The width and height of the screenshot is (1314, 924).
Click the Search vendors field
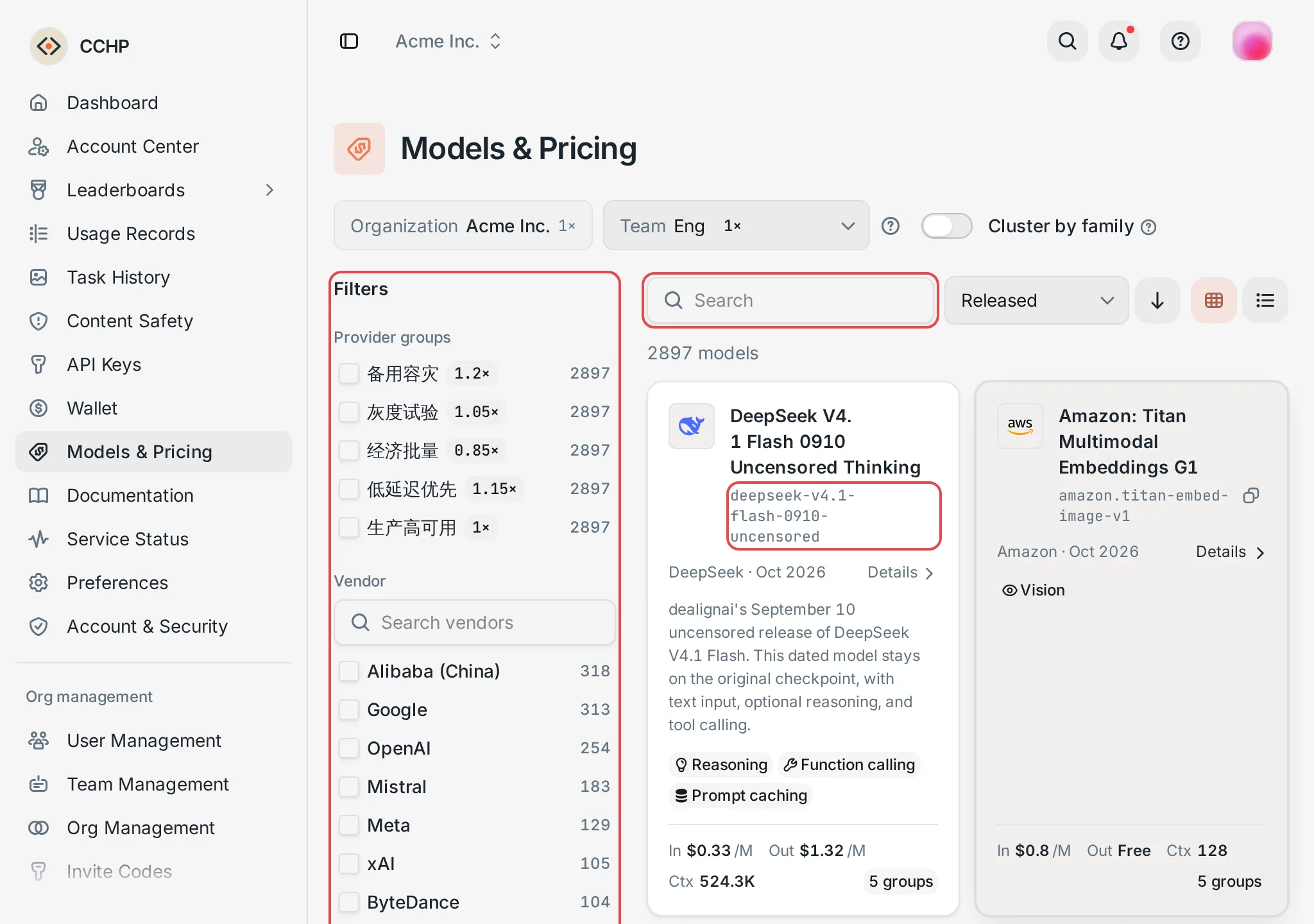475,622
